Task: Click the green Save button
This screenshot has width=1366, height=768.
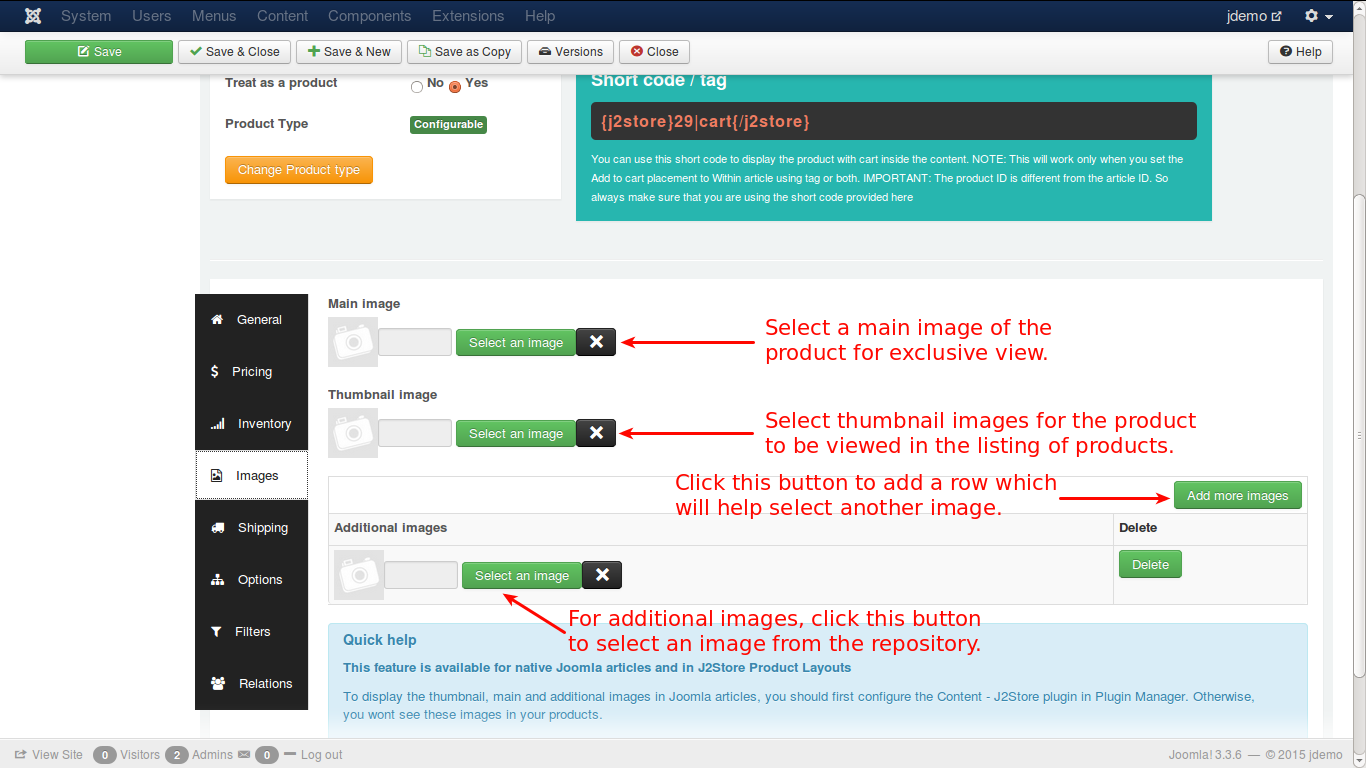Action: tap(99, 52)
